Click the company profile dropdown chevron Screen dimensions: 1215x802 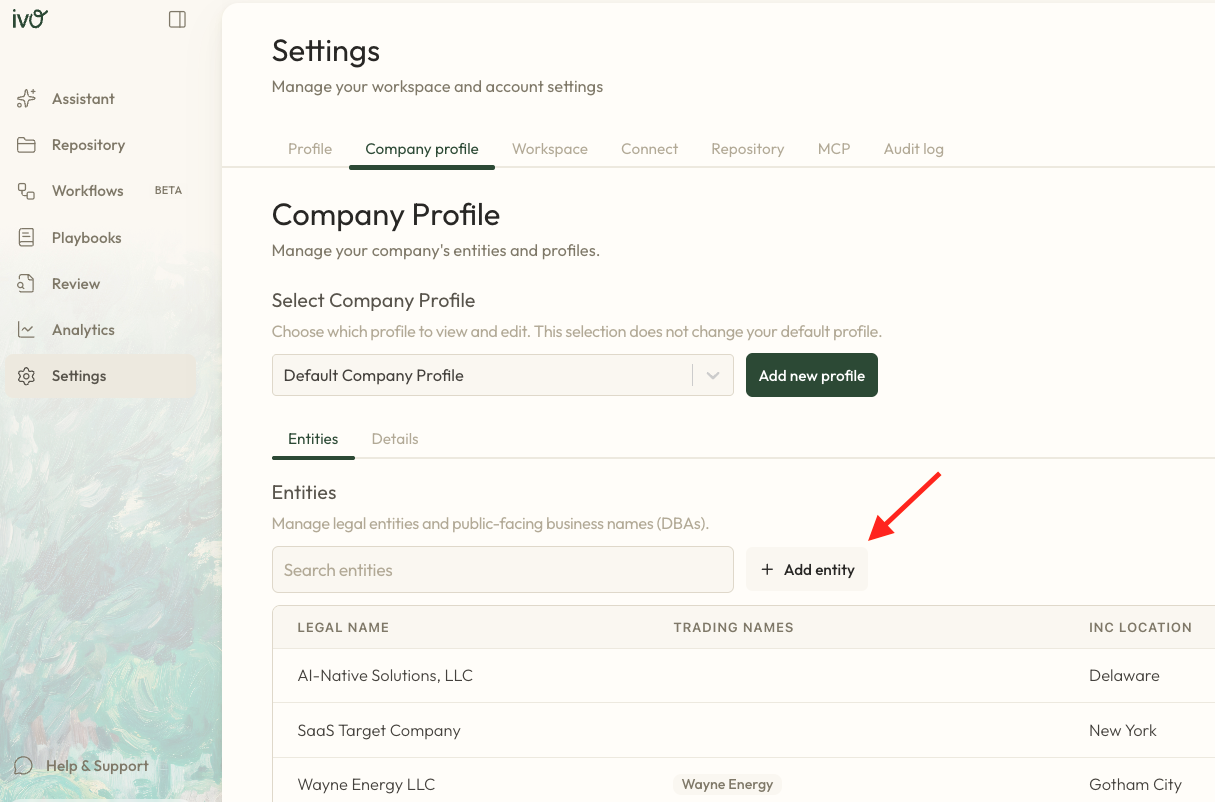click(713, 376)
